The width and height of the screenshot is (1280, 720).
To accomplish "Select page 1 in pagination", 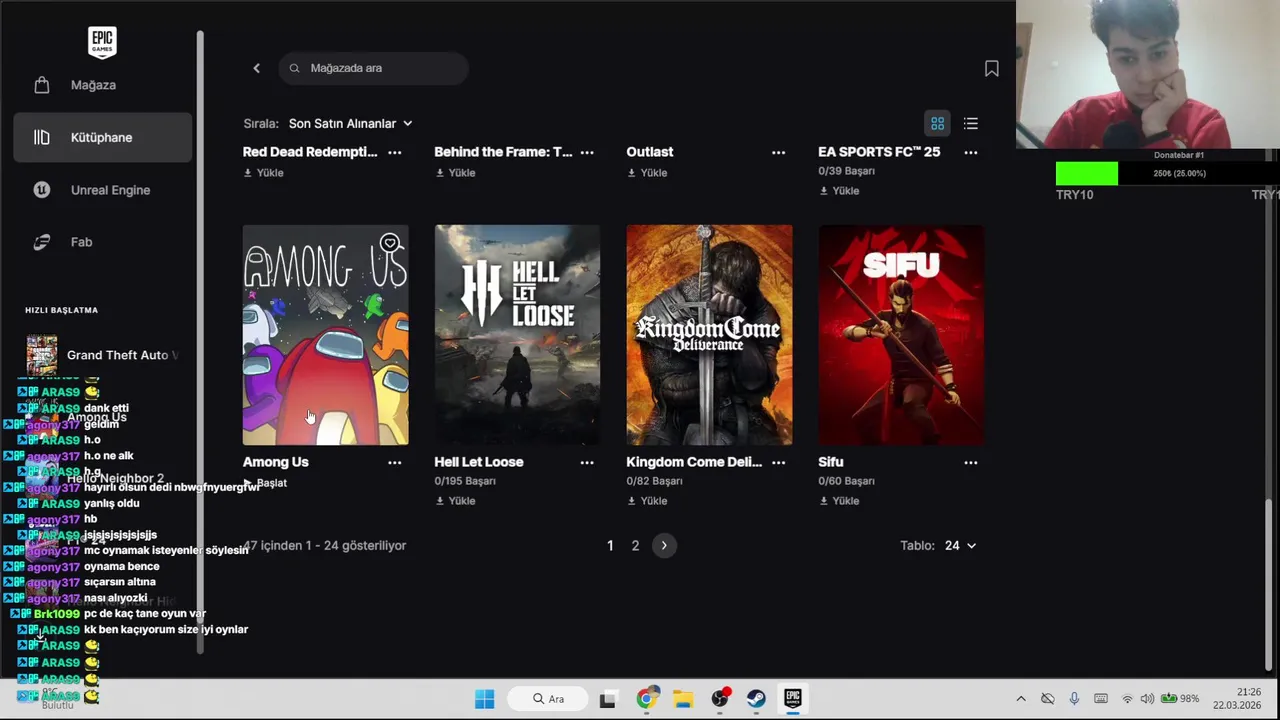I will point(610,545).
